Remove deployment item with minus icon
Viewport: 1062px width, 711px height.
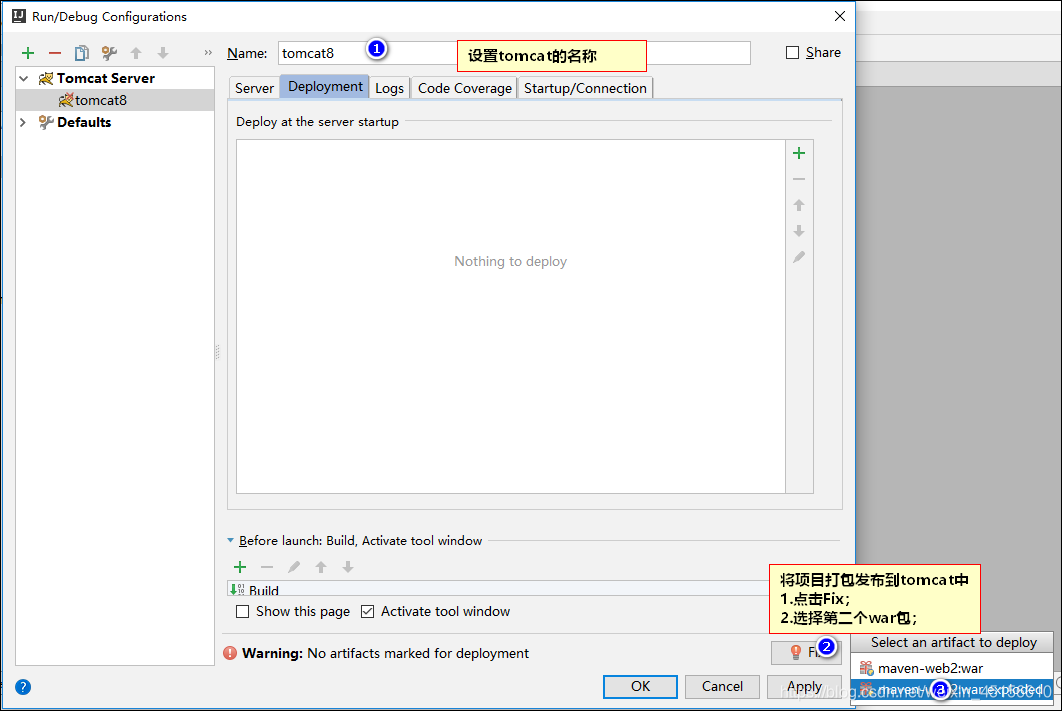799,179
